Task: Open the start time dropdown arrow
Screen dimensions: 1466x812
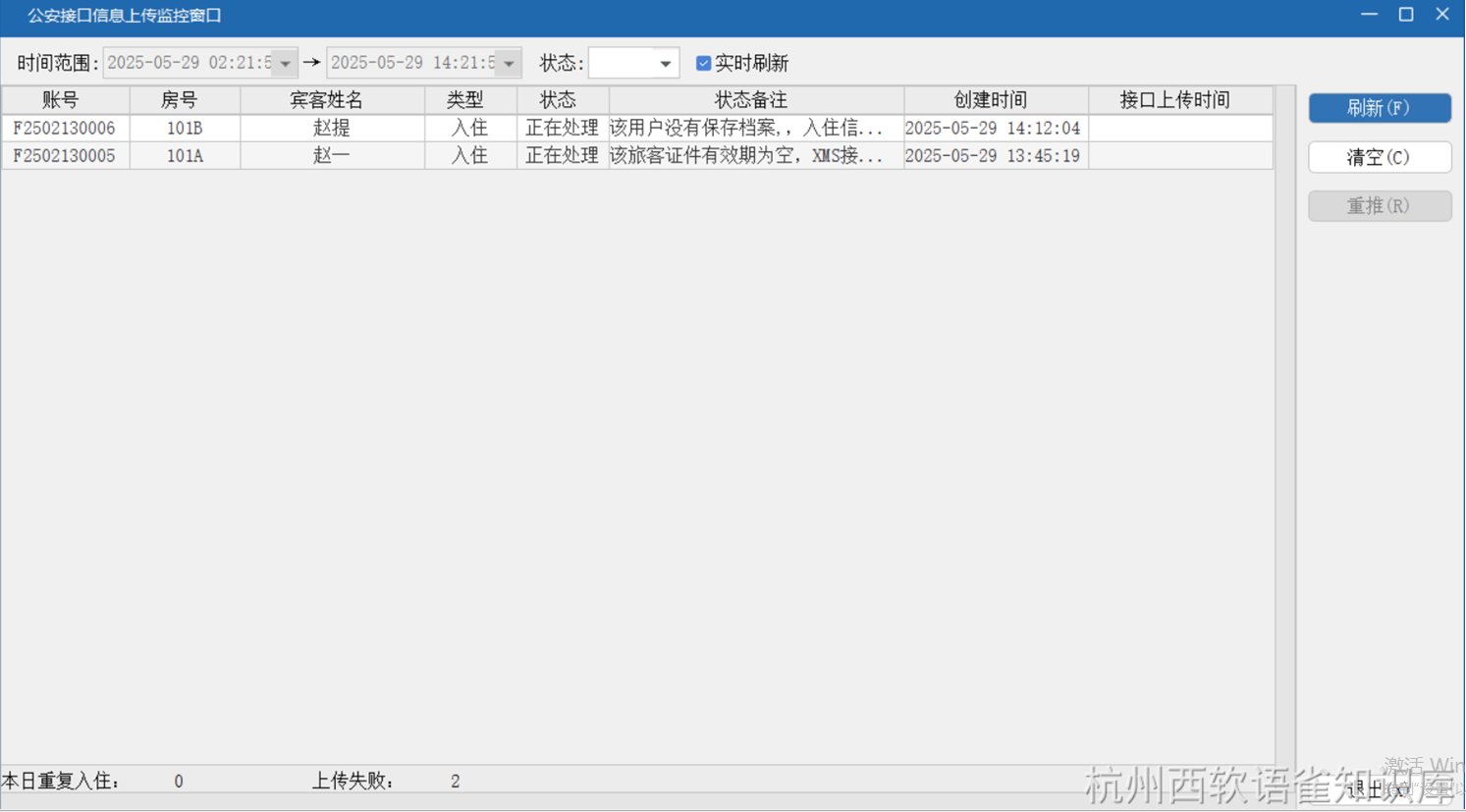Action: pos(285,64)
